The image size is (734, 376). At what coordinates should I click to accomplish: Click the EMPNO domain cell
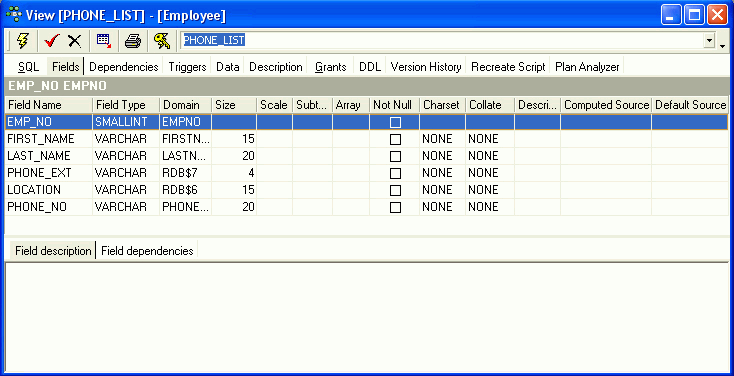click(185, 122)
